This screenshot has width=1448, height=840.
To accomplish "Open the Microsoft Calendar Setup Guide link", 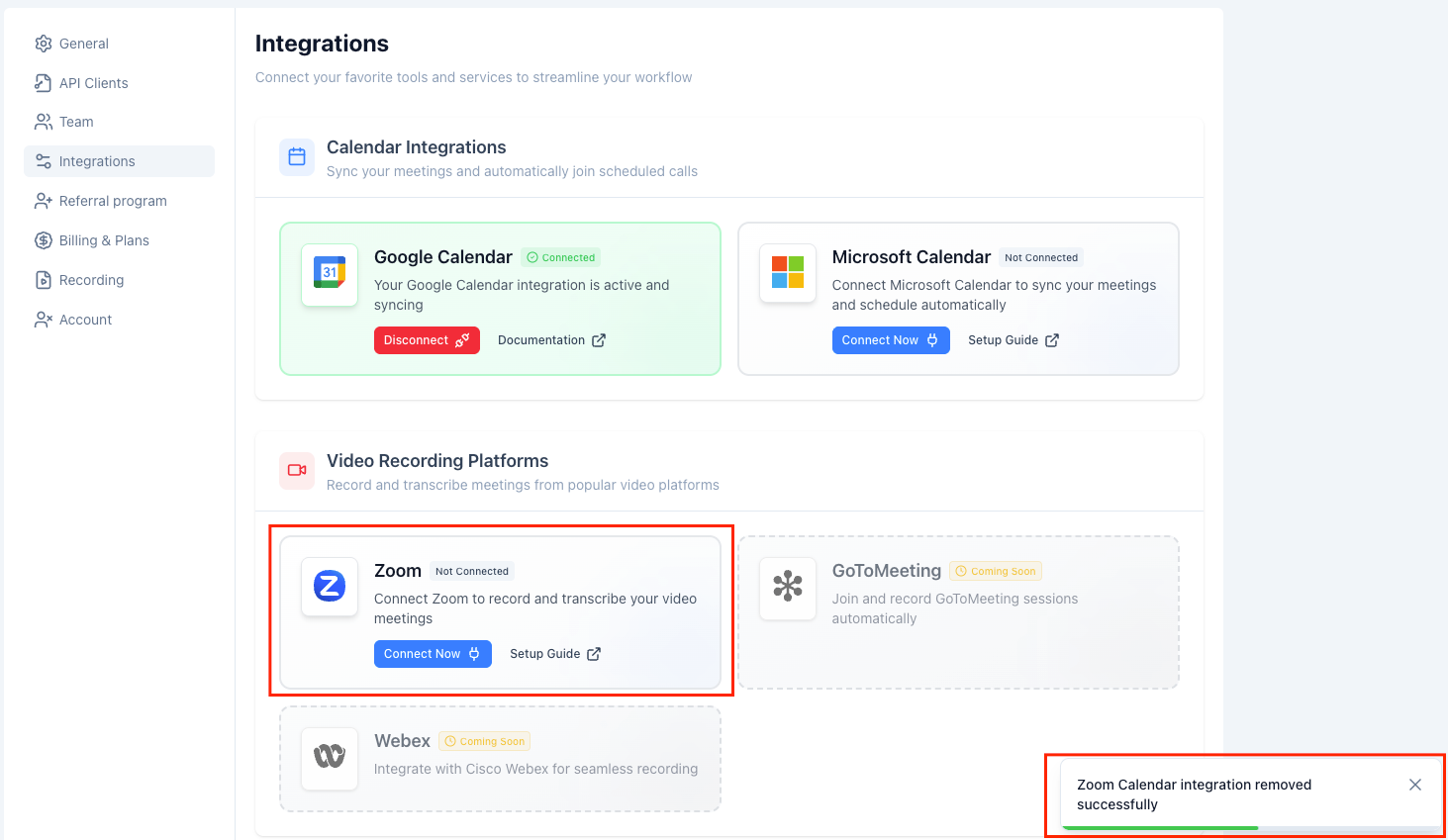I will tap(1013, 340).
